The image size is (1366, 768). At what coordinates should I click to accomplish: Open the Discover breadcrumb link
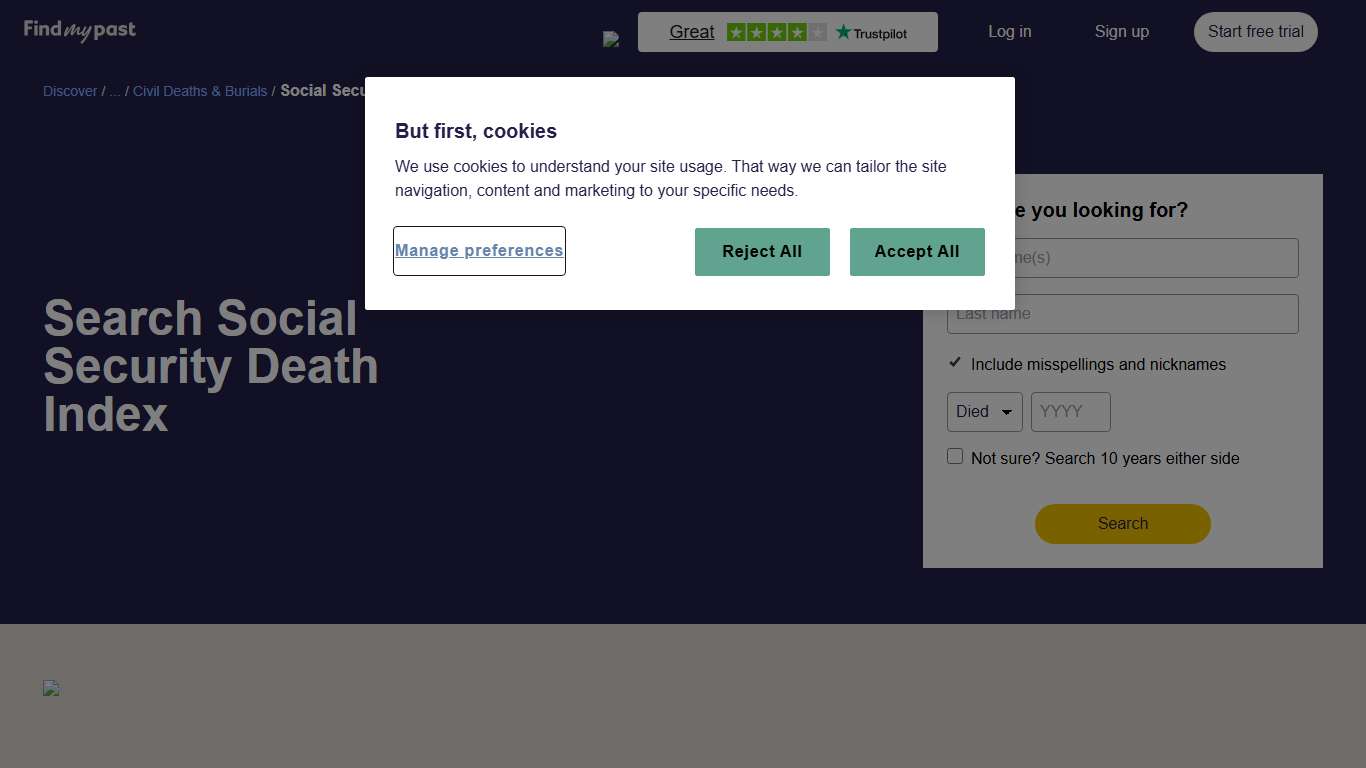coord(69,91)
